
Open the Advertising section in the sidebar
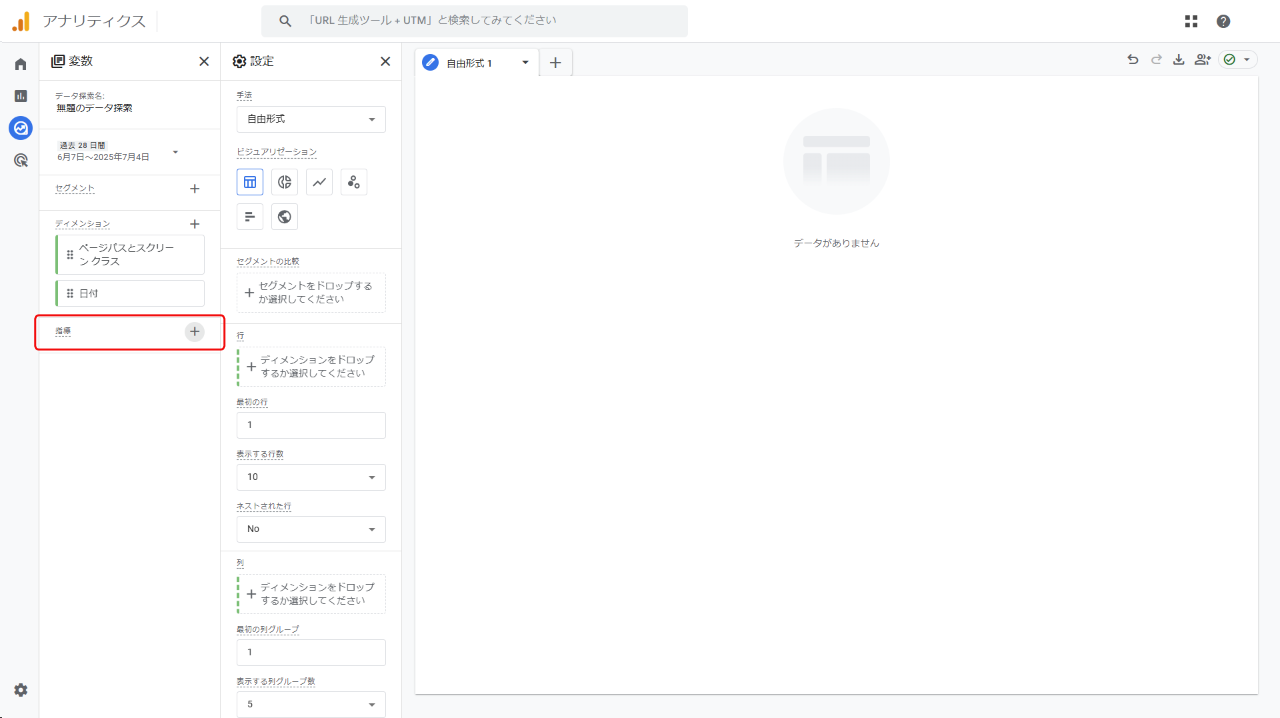(x=20, y=160)
